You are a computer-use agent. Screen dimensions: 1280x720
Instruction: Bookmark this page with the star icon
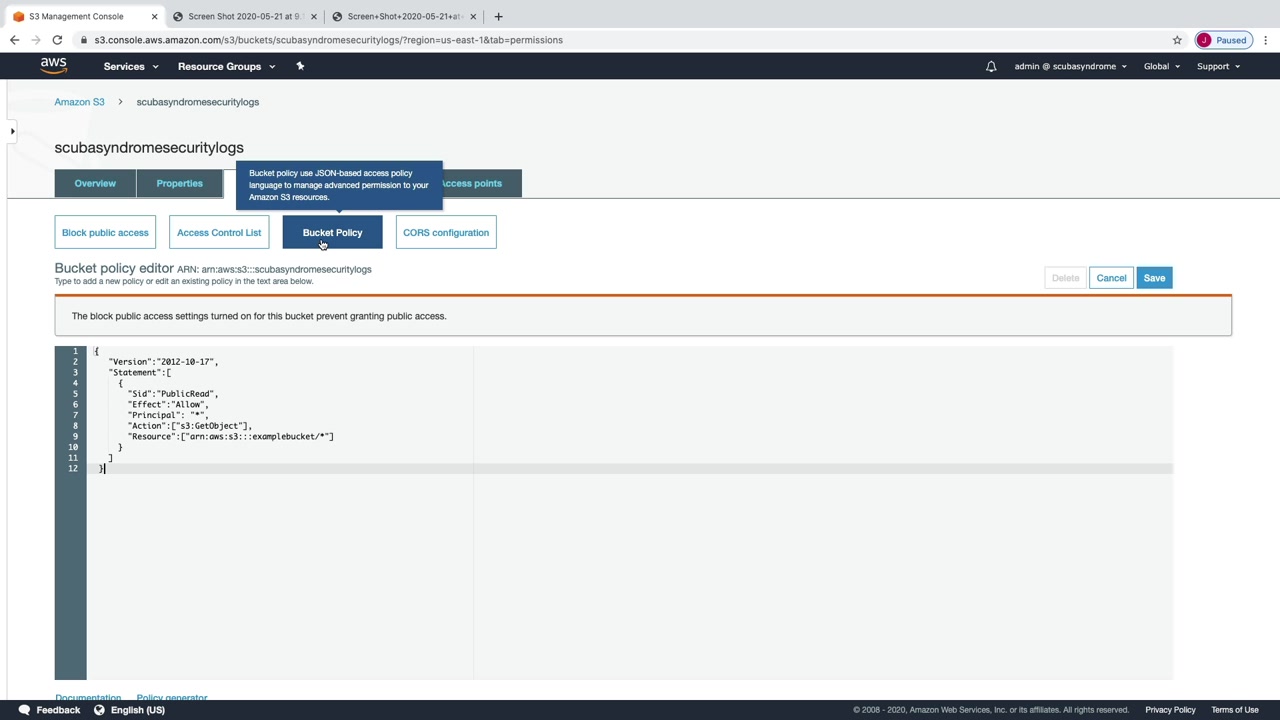1177,40
